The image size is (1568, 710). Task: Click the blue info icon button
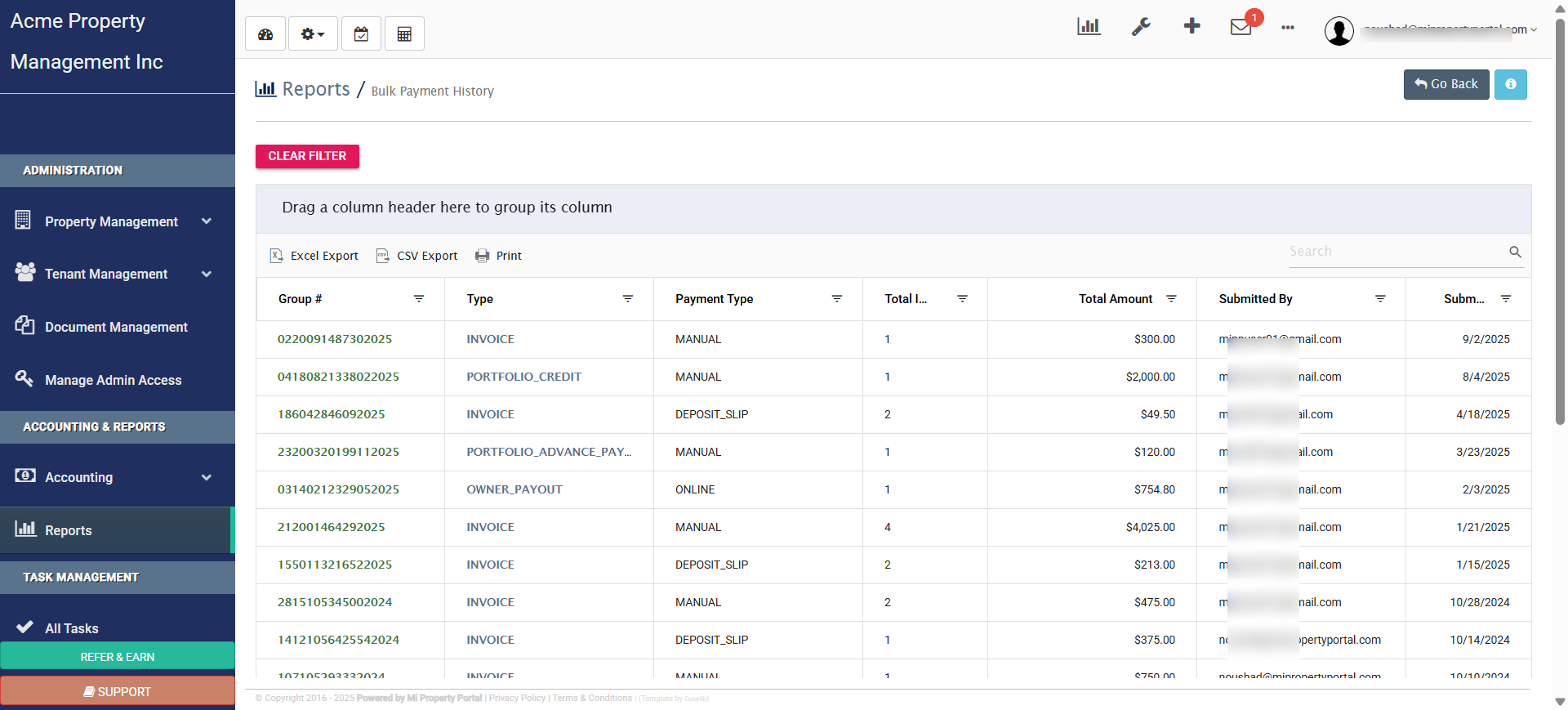1510,84
